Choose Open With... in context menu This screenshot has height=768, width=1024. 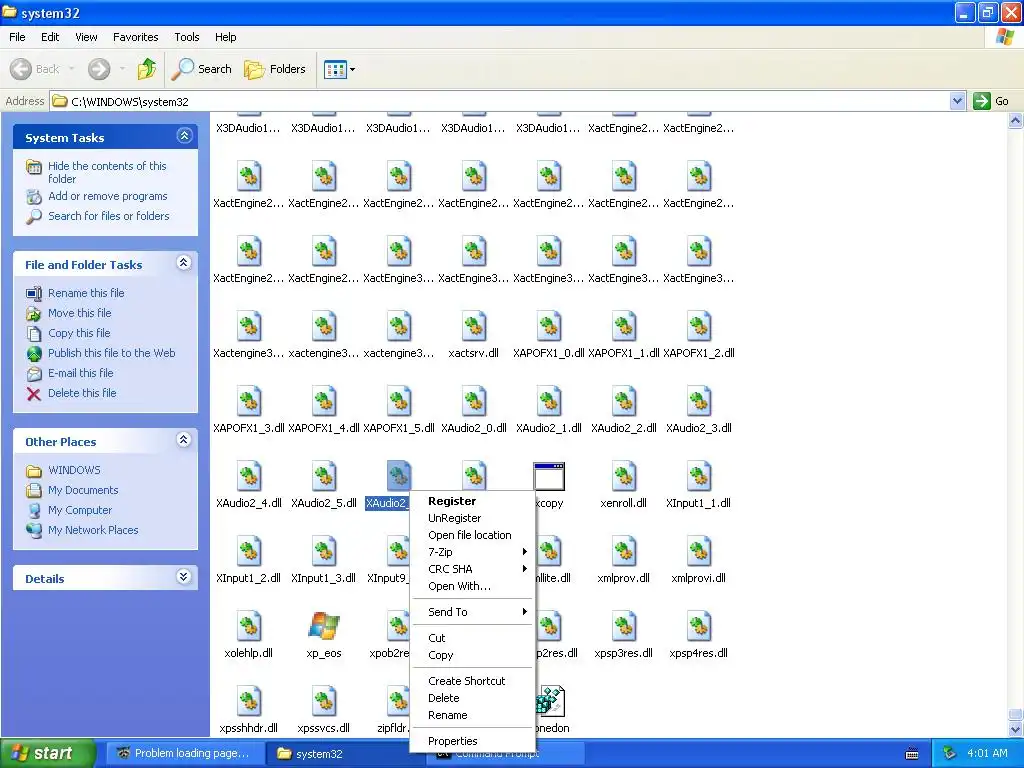472,586
